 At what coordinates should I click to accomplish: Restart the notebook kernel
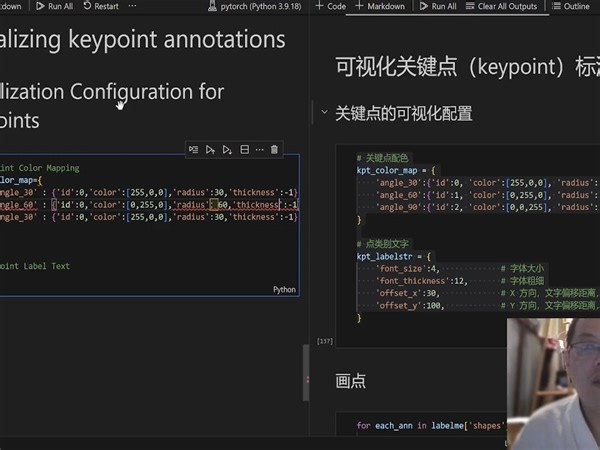pos(101,6)
